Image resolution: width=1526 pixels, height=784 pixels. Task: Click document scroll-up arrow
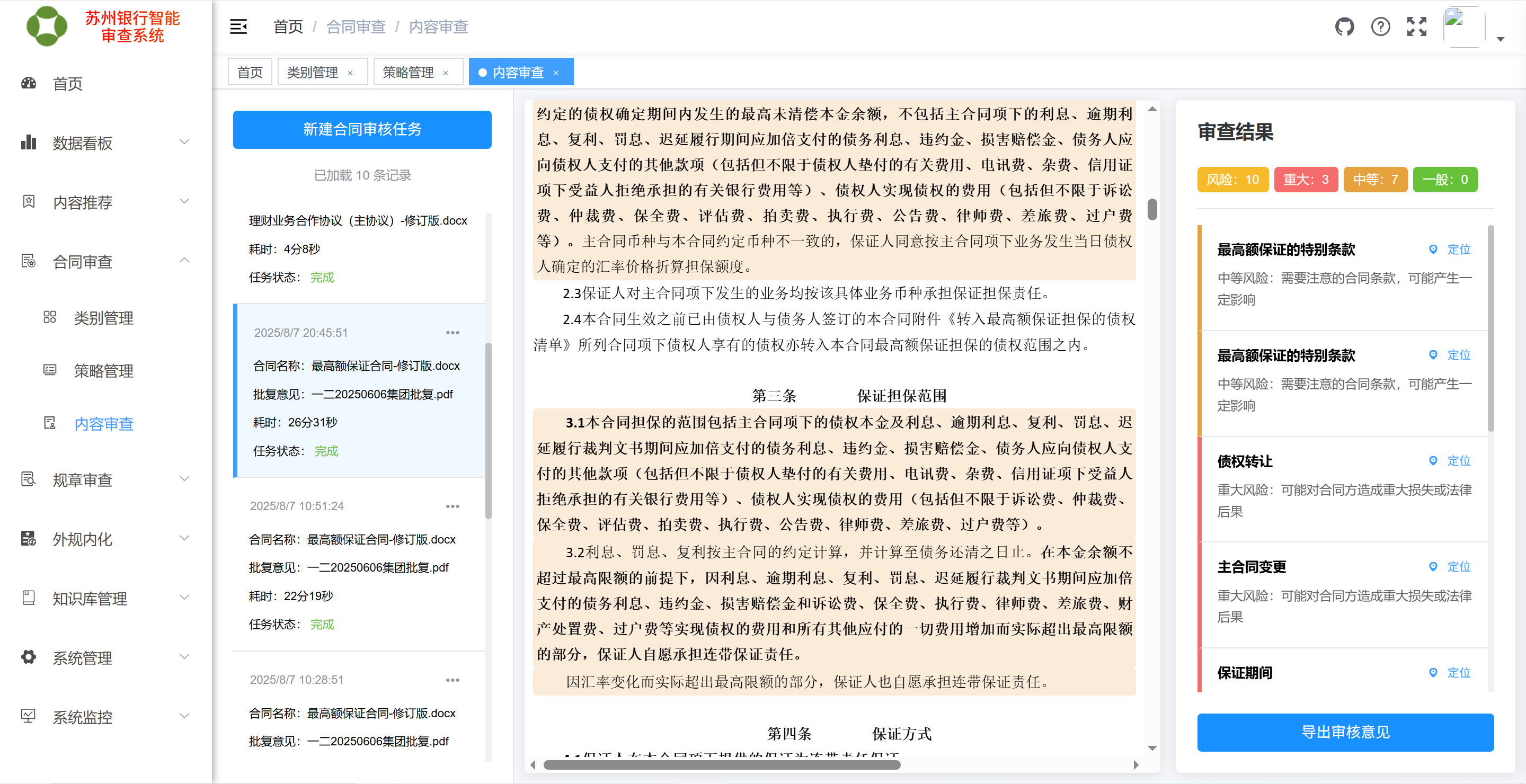(x=1152, y=109)
